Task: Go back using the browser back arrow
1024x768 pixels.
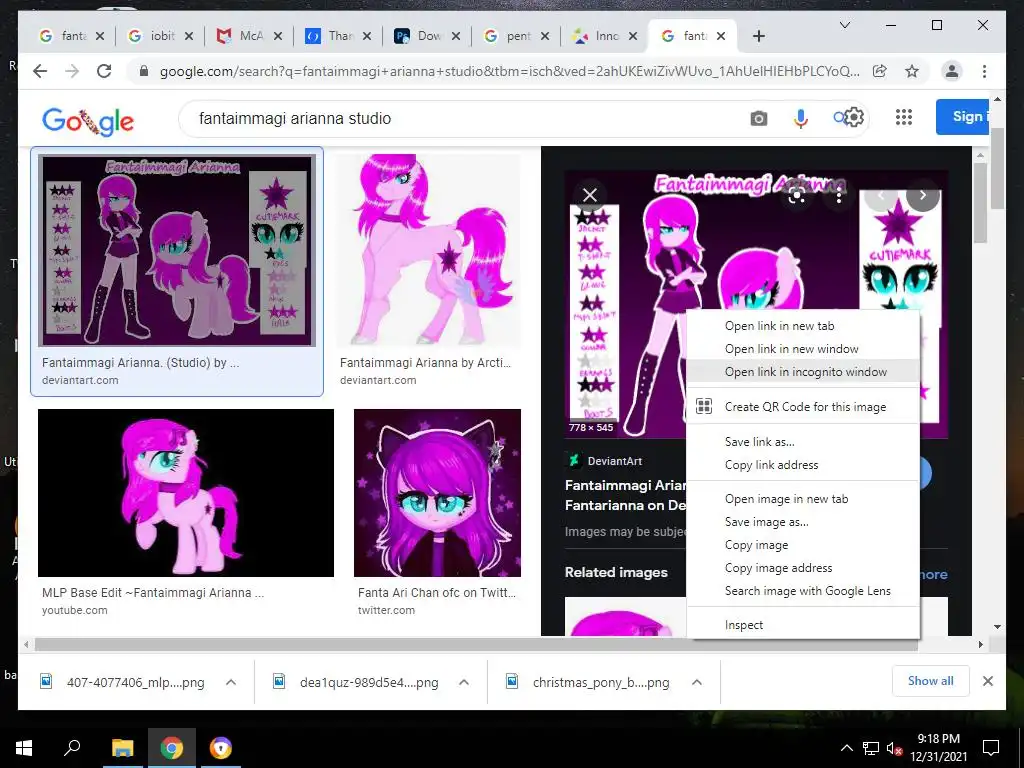Action: (40, 71)
